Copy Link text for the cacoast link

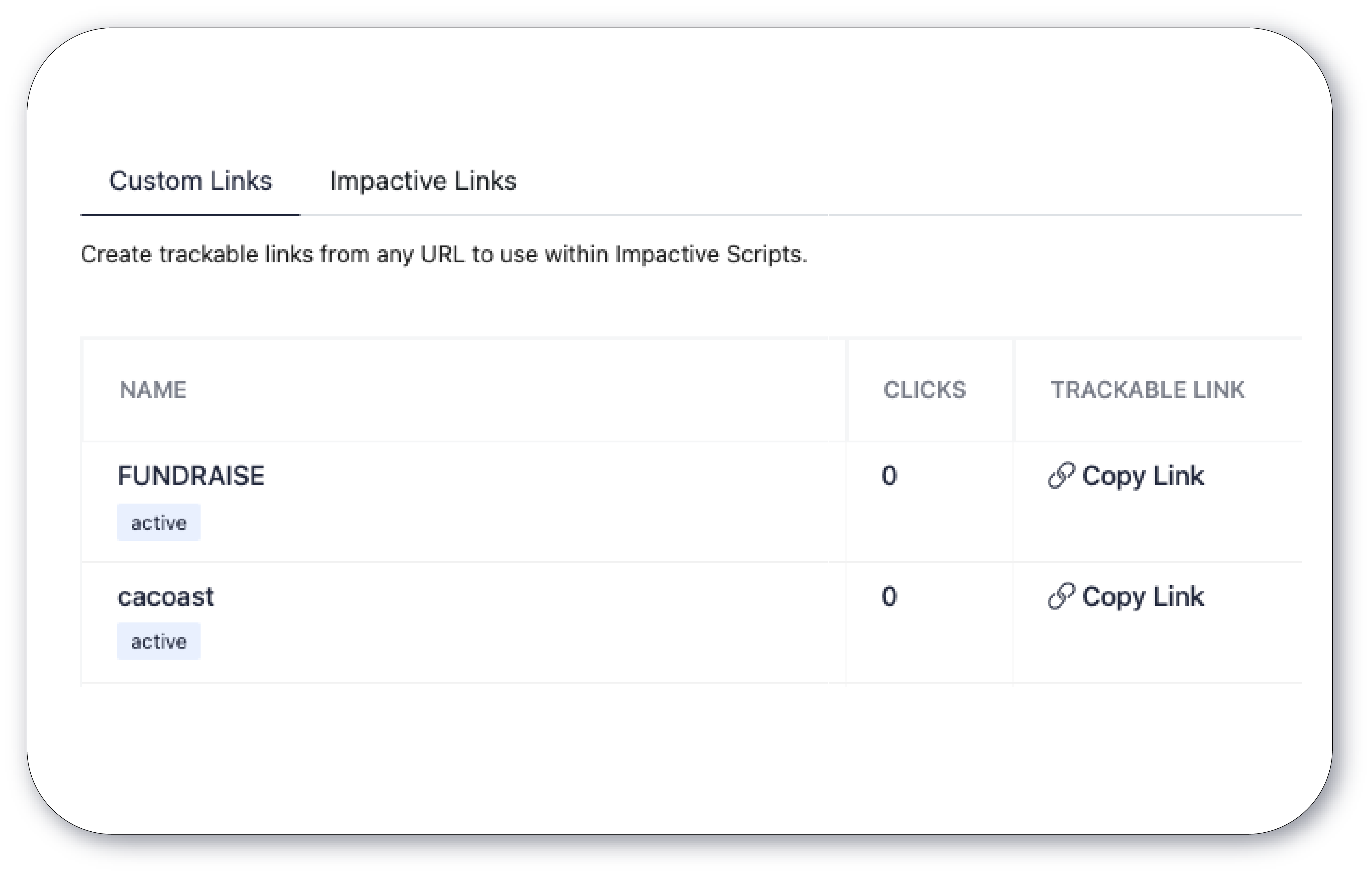1142,597
